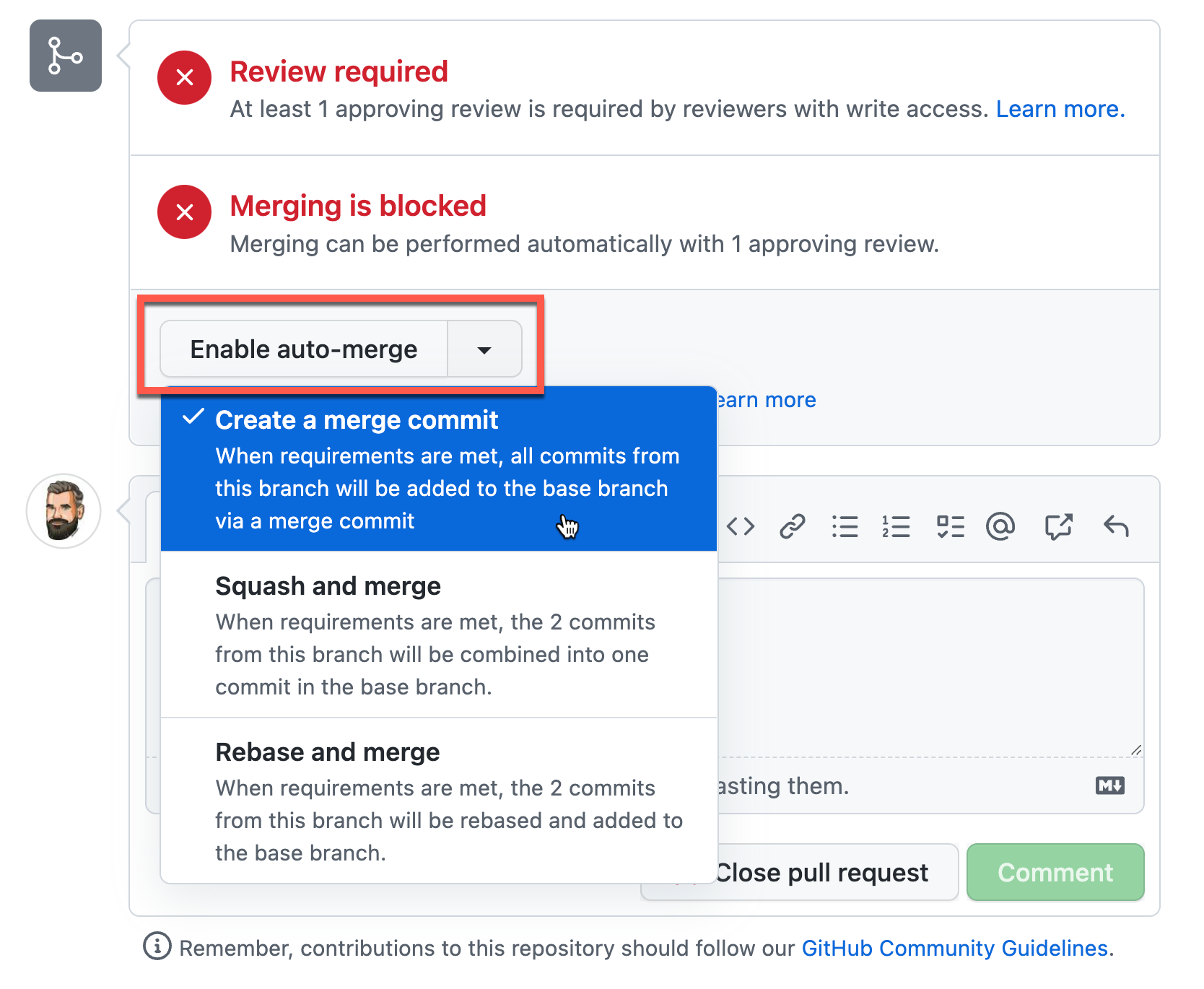Open the user avatar profile

click(64, 511)
